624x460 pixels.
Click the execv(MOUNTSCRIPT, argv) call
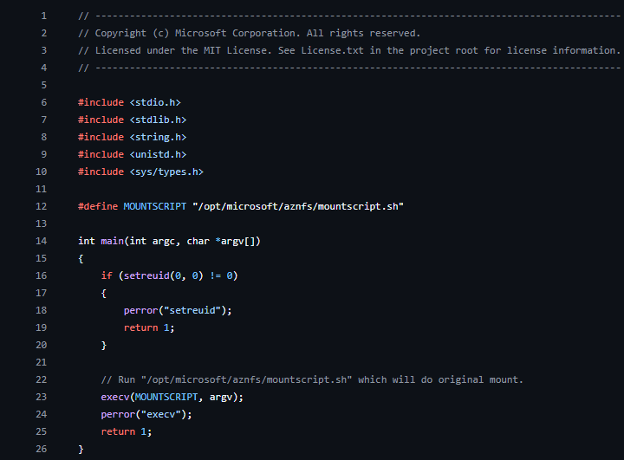171,397
